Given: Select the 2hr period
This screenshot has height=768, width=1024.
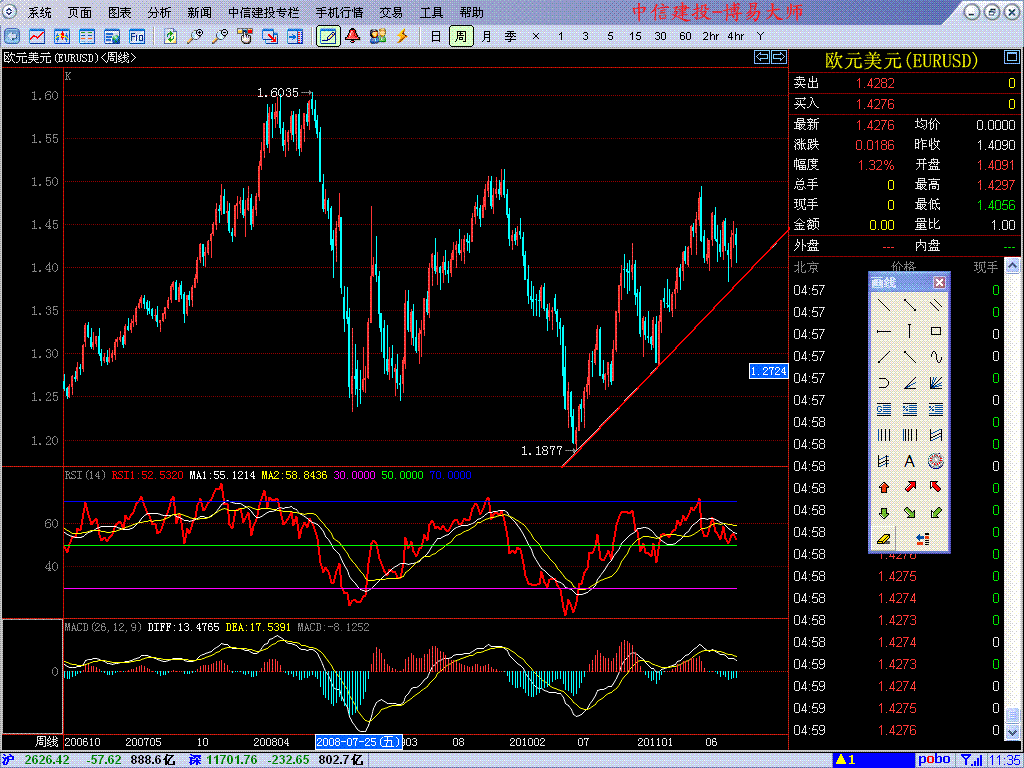Looking at the screenshot, I should click(711, 36).
